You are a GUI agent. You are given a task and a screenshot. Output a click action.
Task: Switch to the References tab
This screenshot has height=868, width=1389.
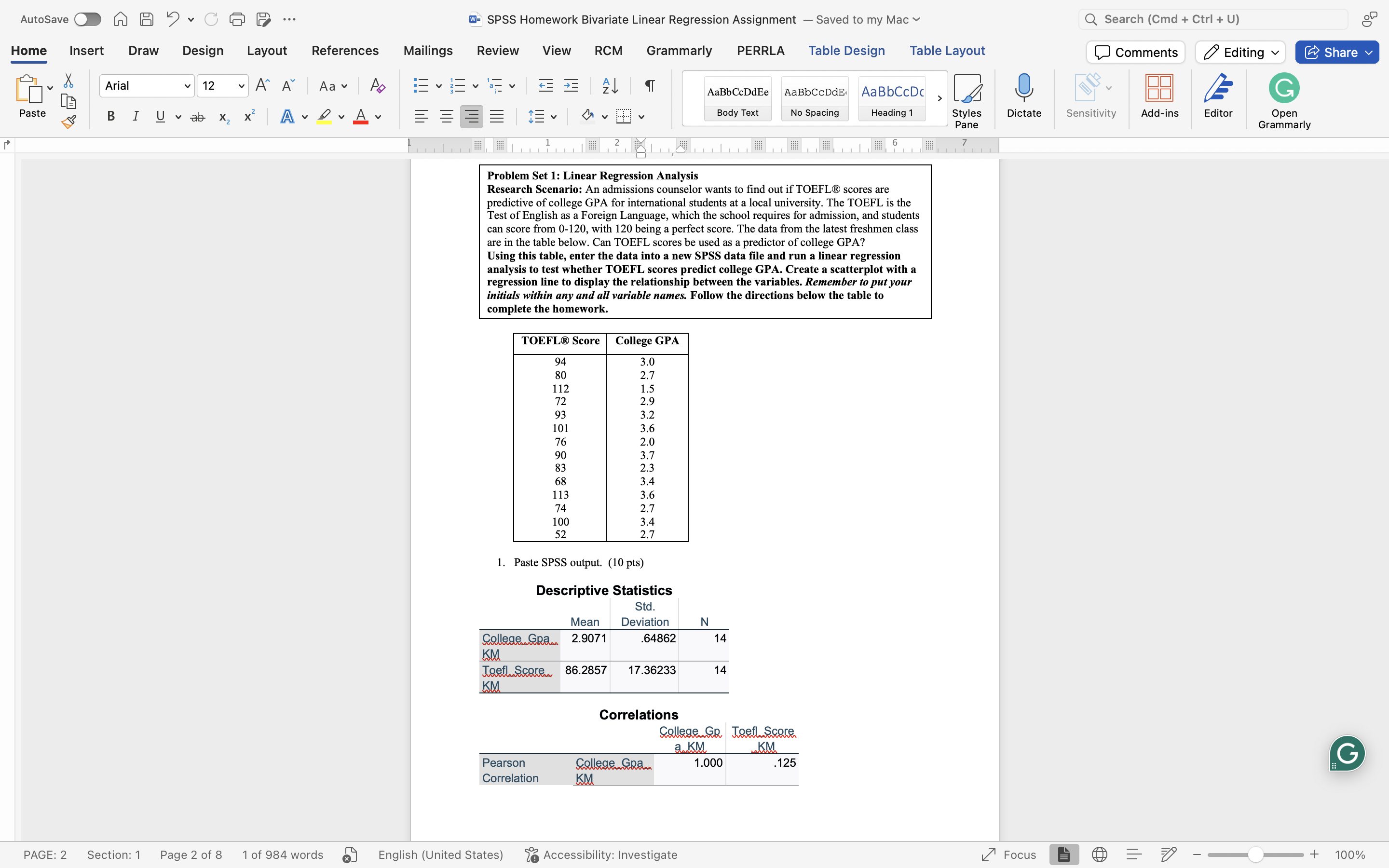[345, 51]
